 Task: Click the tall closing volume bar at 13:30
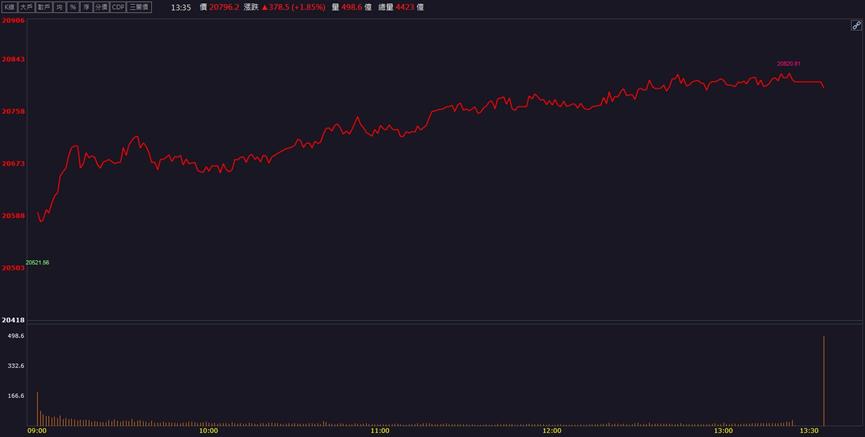824,381
